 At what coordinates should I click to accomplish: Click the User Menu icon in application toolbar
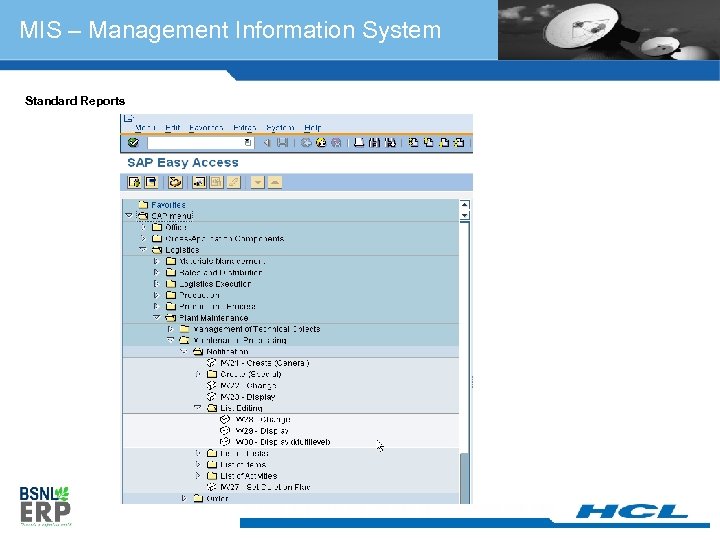pyautogui.click(x=134, y=182)
